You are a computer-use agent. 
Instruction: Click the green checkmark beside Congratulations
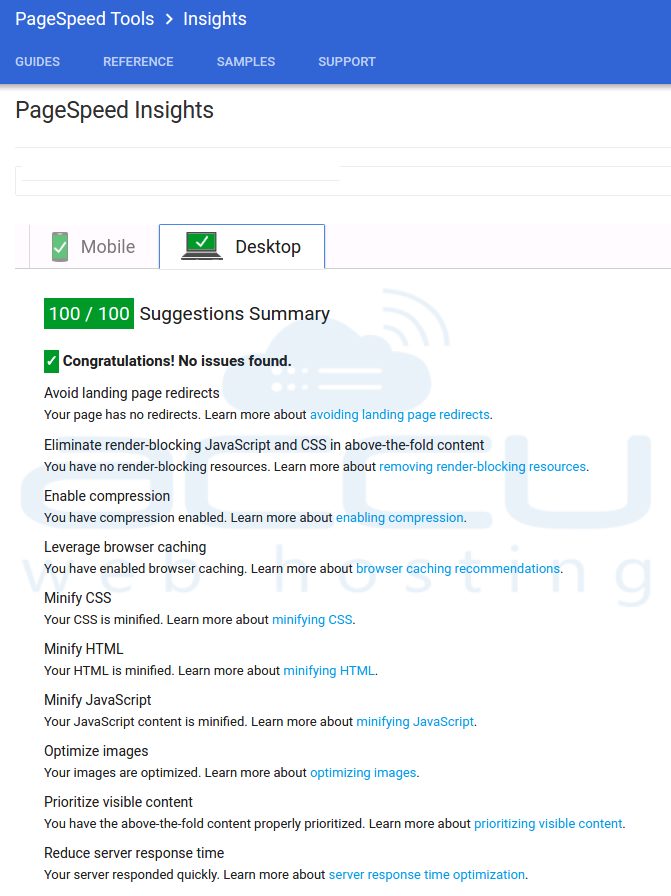51,361
